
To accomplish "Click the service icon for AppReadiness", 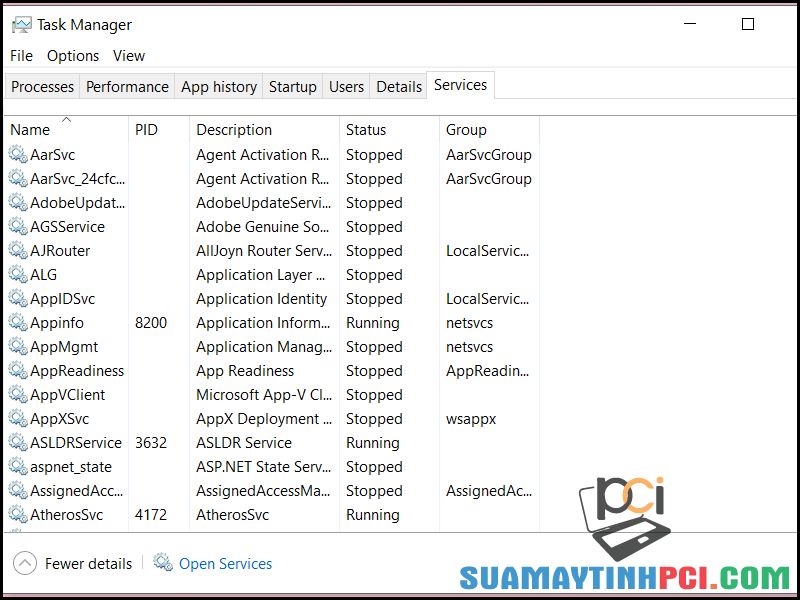I will click(x=18, y=370).
